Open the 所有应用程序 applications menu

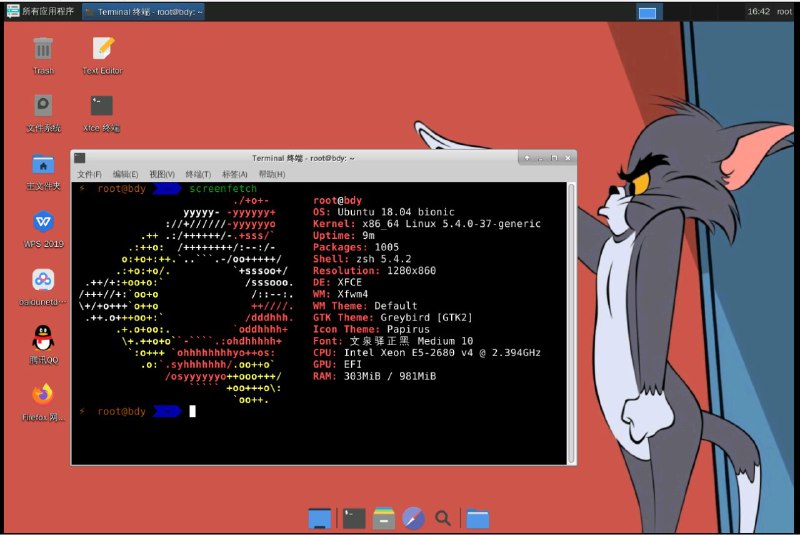[40, 11]
